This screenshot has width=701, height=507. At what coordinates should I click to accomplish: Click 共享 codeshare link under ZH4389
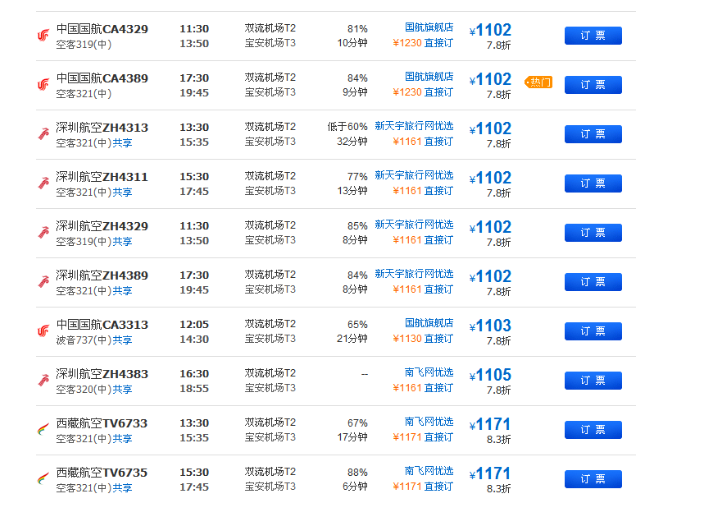pyautogui.click(x=122, y=291)
